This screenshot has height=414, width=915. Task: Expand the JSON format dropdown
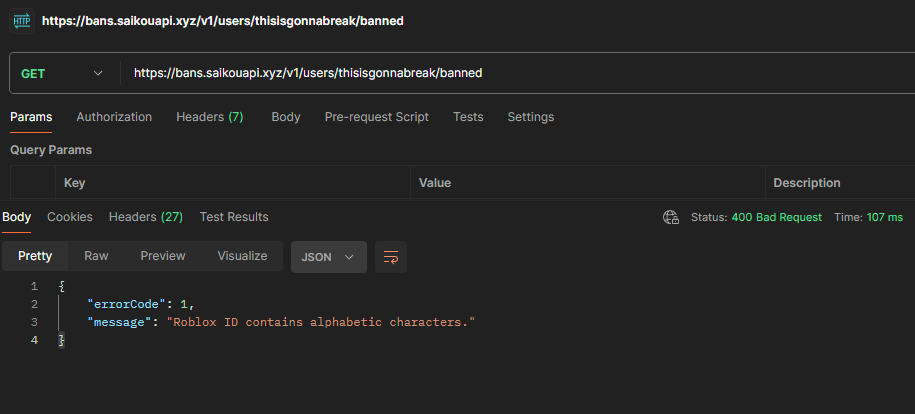pos(329,257)
